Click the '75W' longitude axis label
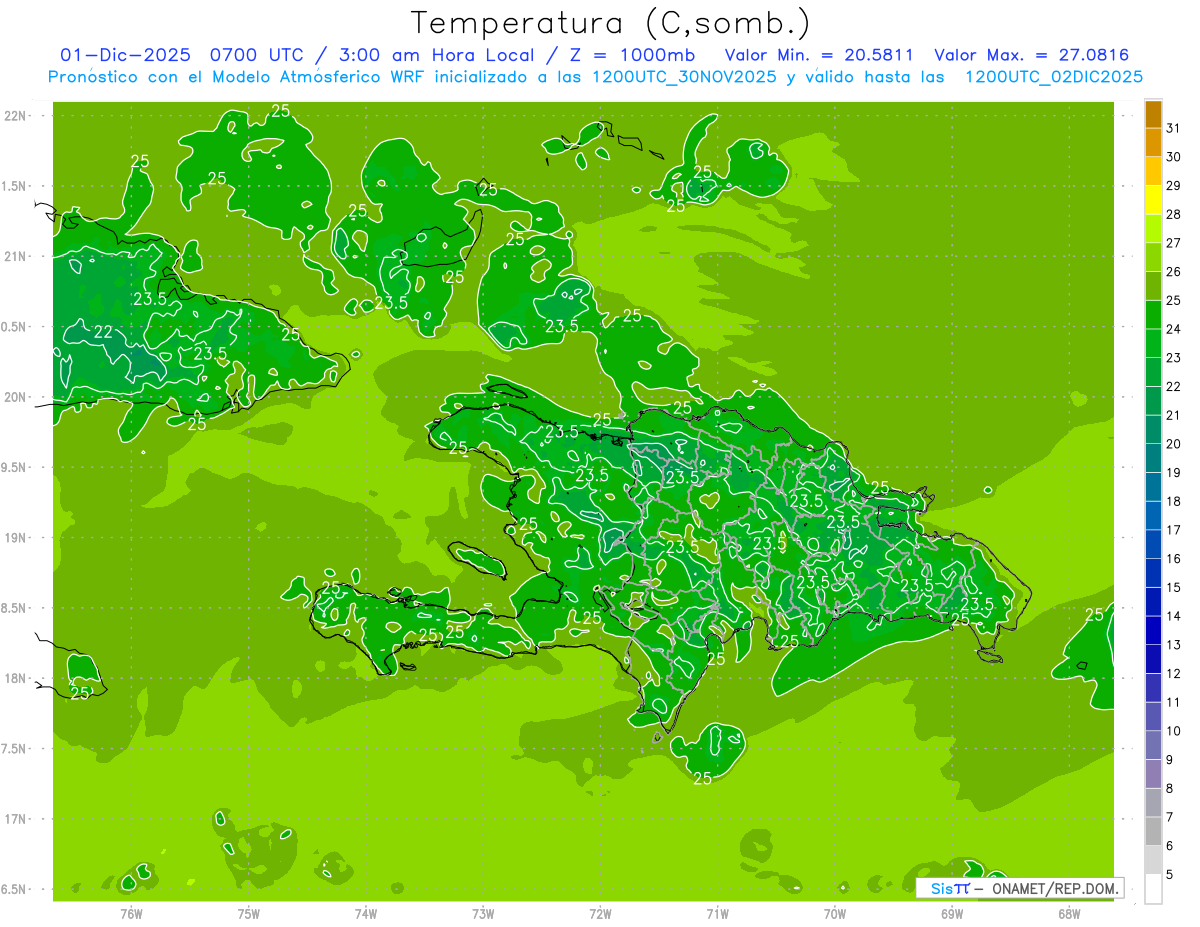The width and height of the screenshot is (1200, 927). 249,914
